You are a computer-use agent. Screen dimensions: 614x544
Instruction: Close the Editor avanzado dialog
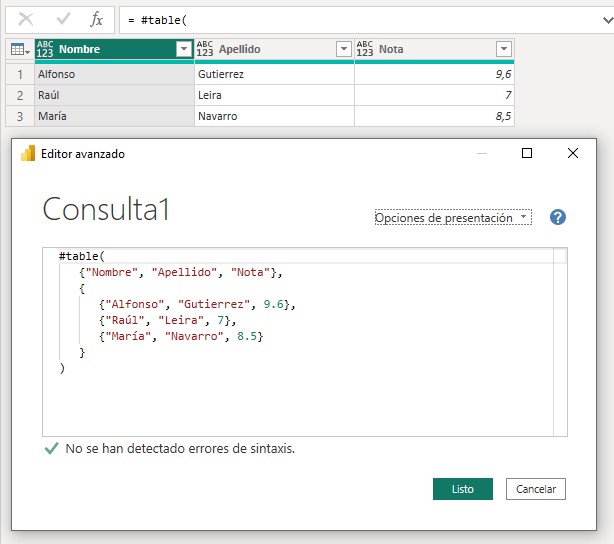(x=572, y=153)
